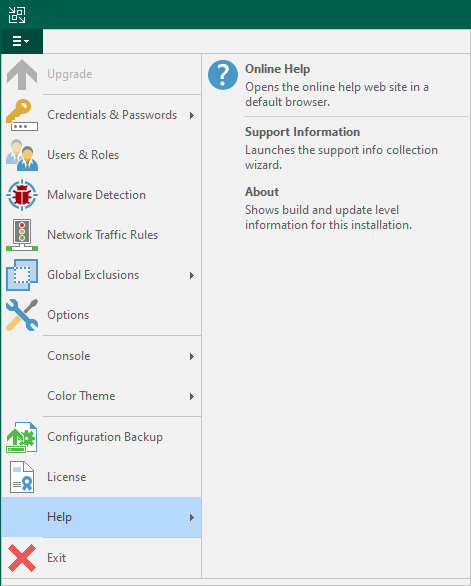Expand the Console submenu arrow
The image size is (471, 586).
click(x=192, y=356)
